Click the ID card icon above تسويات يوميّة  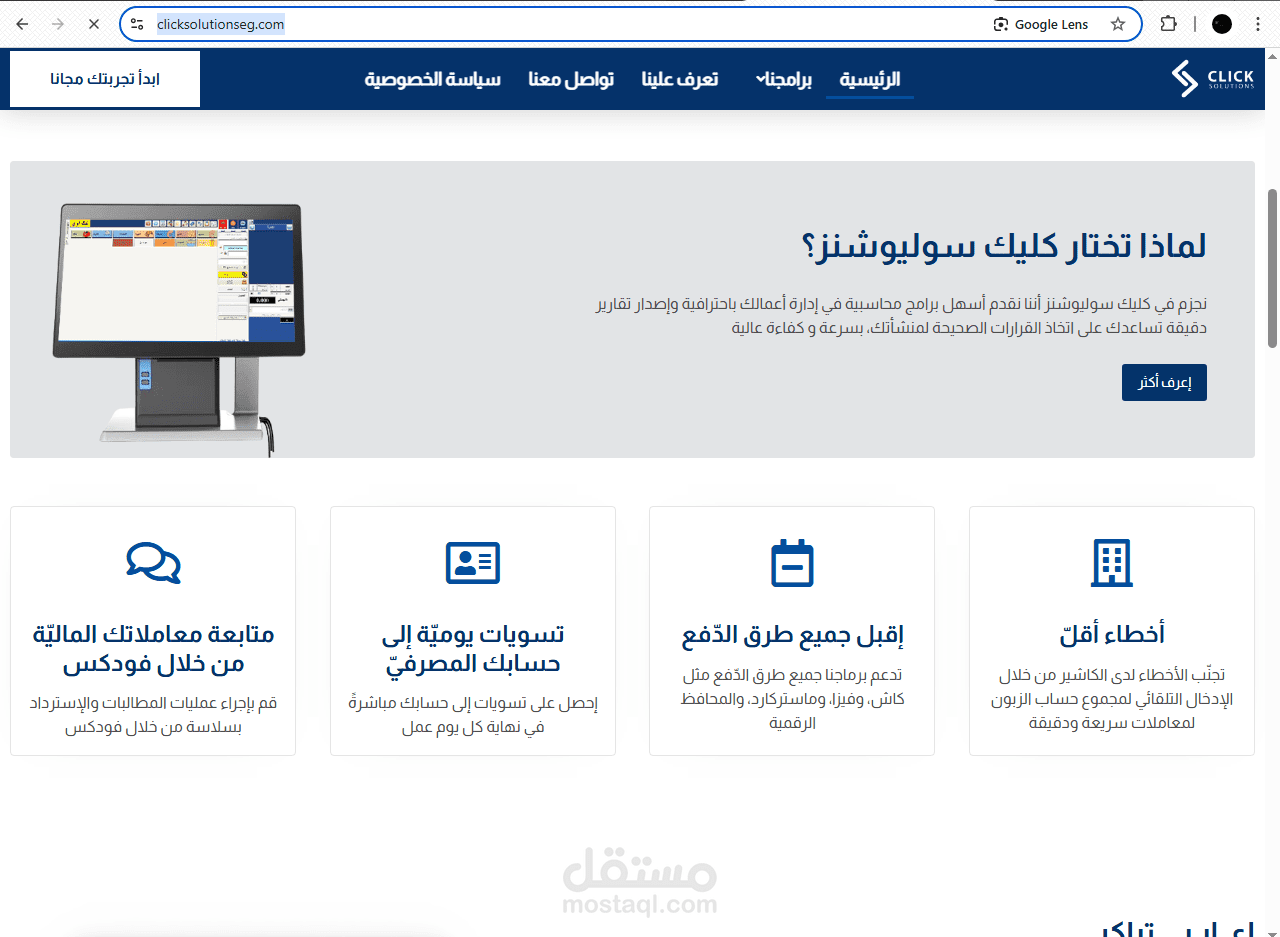(x=473, y=563)
